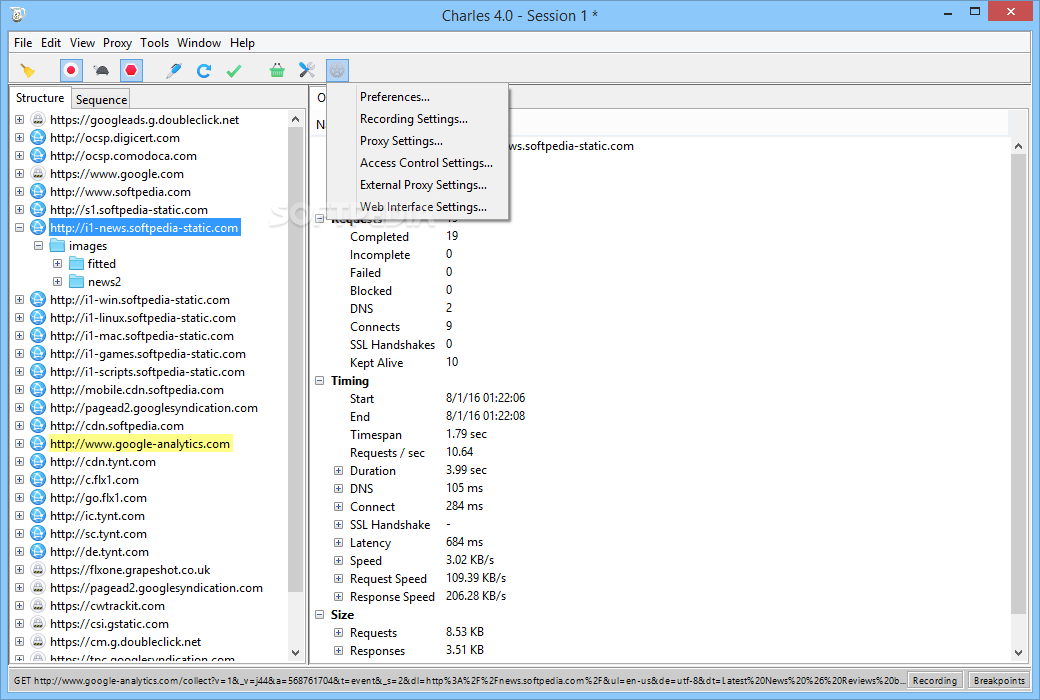The width and height of the screenshot is (1040, 700).
Task: Expand the Response Speed row
Action: tap(338, 596)
